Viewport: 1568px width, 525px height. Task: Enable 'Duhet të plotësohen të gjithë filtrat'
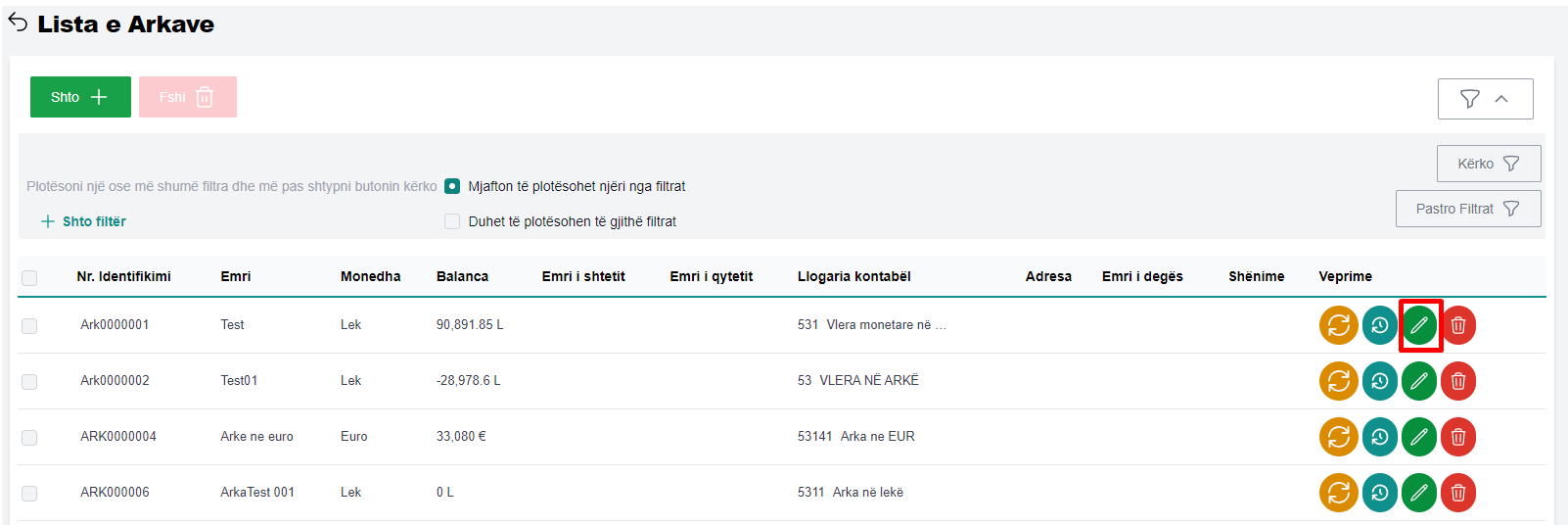[x=452, y=221]
